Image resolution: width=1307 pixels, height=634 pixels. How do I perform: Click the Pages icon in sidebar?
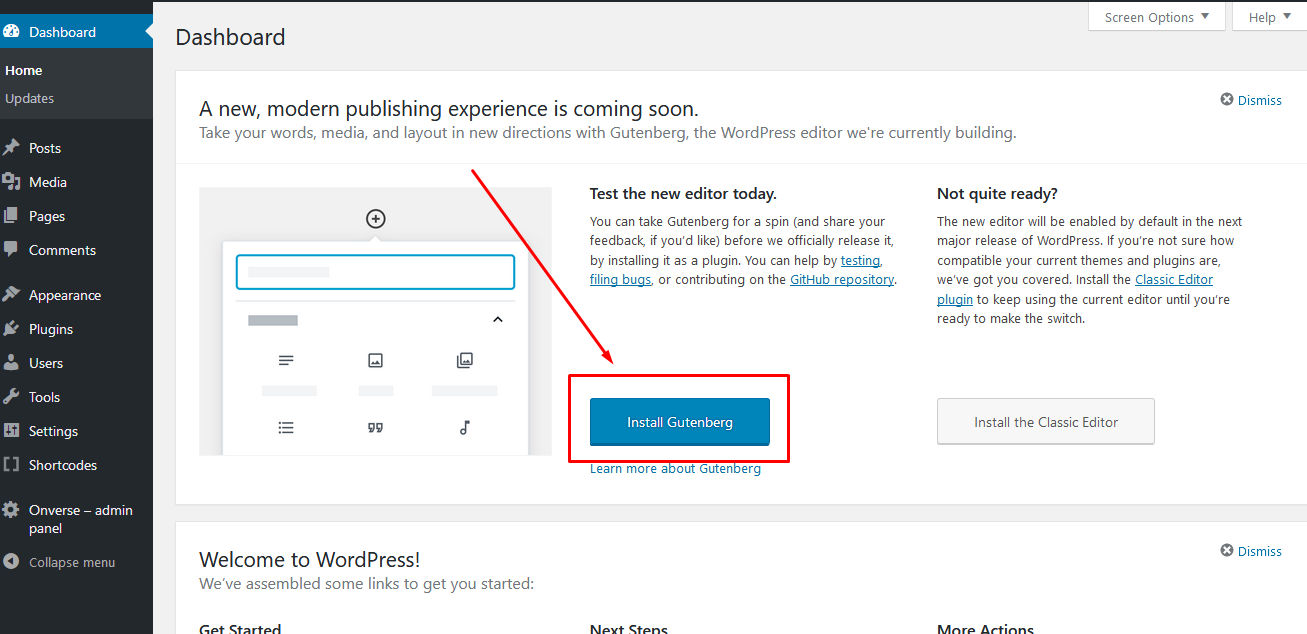pos(12,216)
